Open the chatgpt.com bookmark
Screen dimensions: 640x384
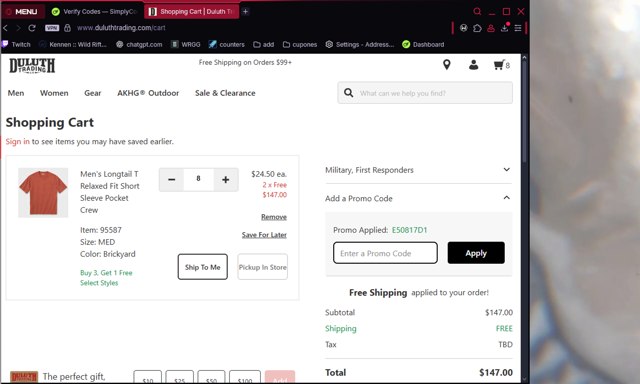139,44
